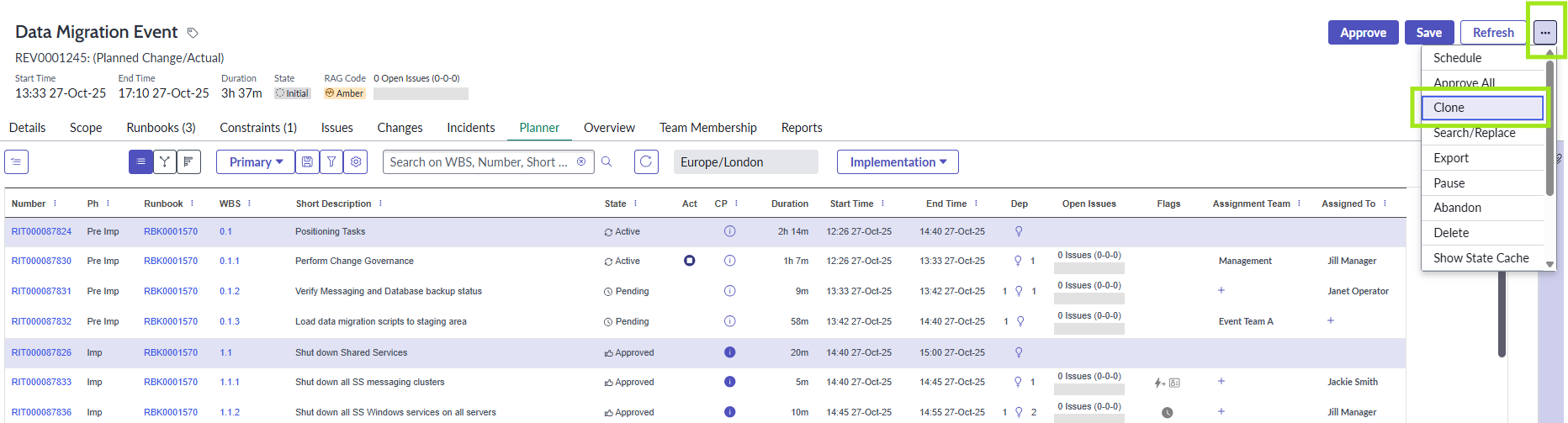Click the save view floppy disk icon

pyautogui.click(x=307, y=161)
